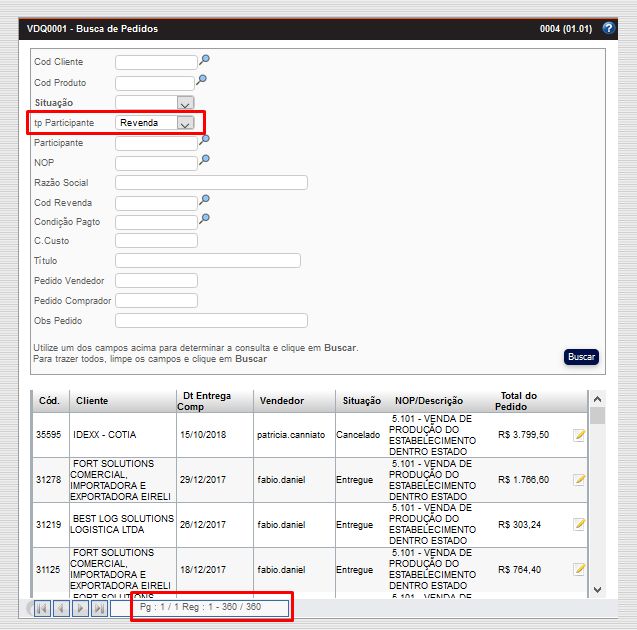Go to the first results page

coord(42,608)
